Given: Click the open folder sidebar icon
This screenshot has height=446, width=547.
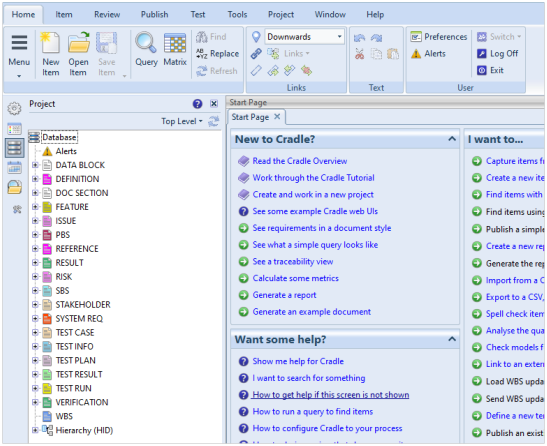Looking at the screenshot, I should click(14, 187).
